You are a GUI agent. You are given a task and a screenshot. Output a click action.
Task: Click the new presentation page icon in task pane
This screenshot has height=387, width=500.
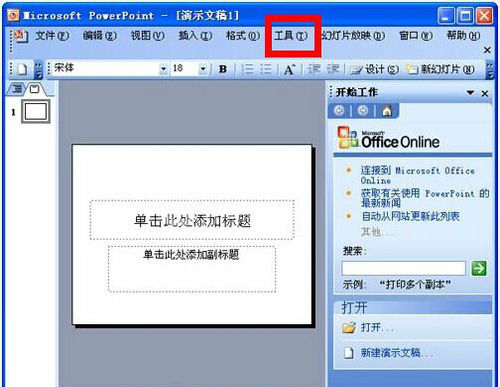coord(348,353)
